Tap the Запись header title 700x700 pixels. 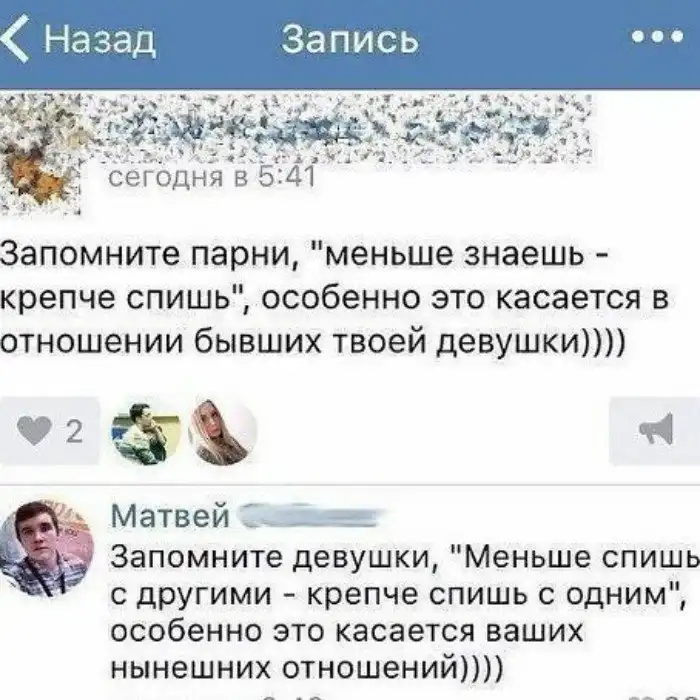coord(350,39)
